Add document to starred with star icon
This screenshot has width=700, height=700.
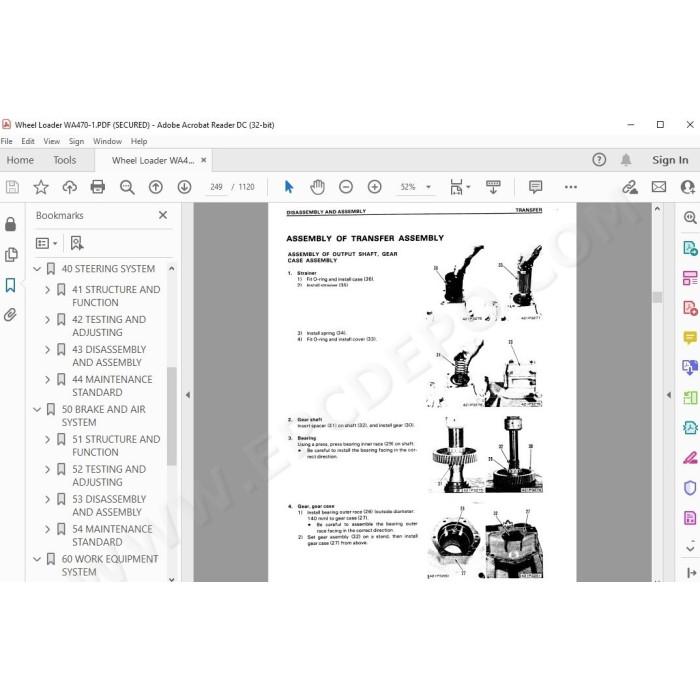tap(41, 187)
